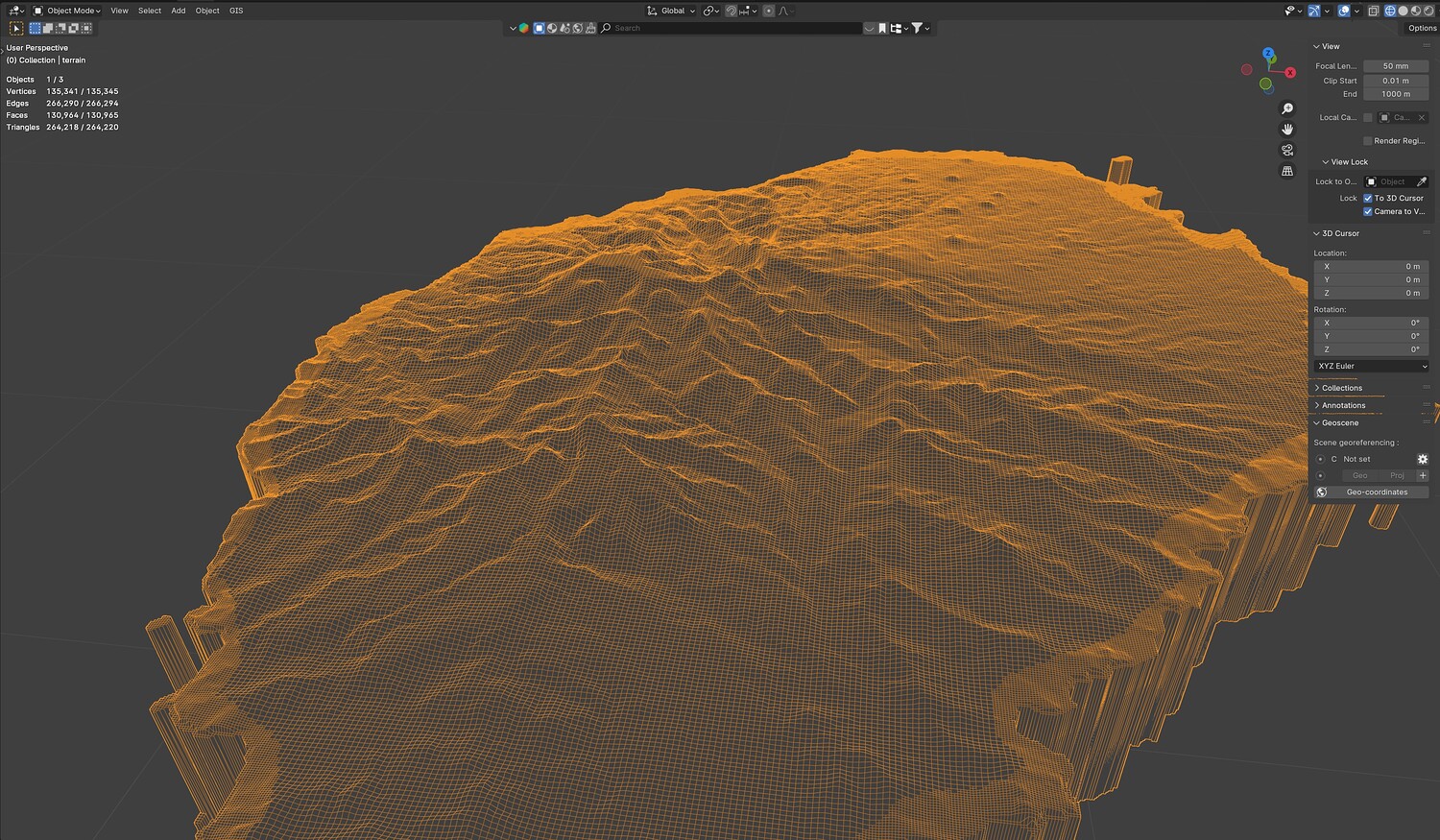Toggle the show gizmo button
1440x840 pixels.
(x=1314, y=11)
